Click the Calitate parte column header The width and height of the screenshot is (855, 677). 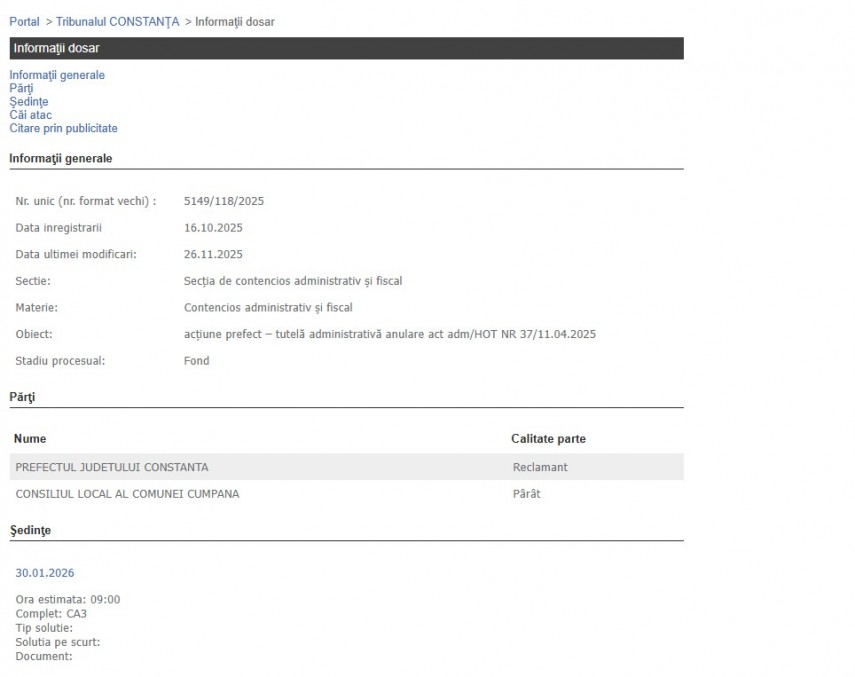click(548, 439)
